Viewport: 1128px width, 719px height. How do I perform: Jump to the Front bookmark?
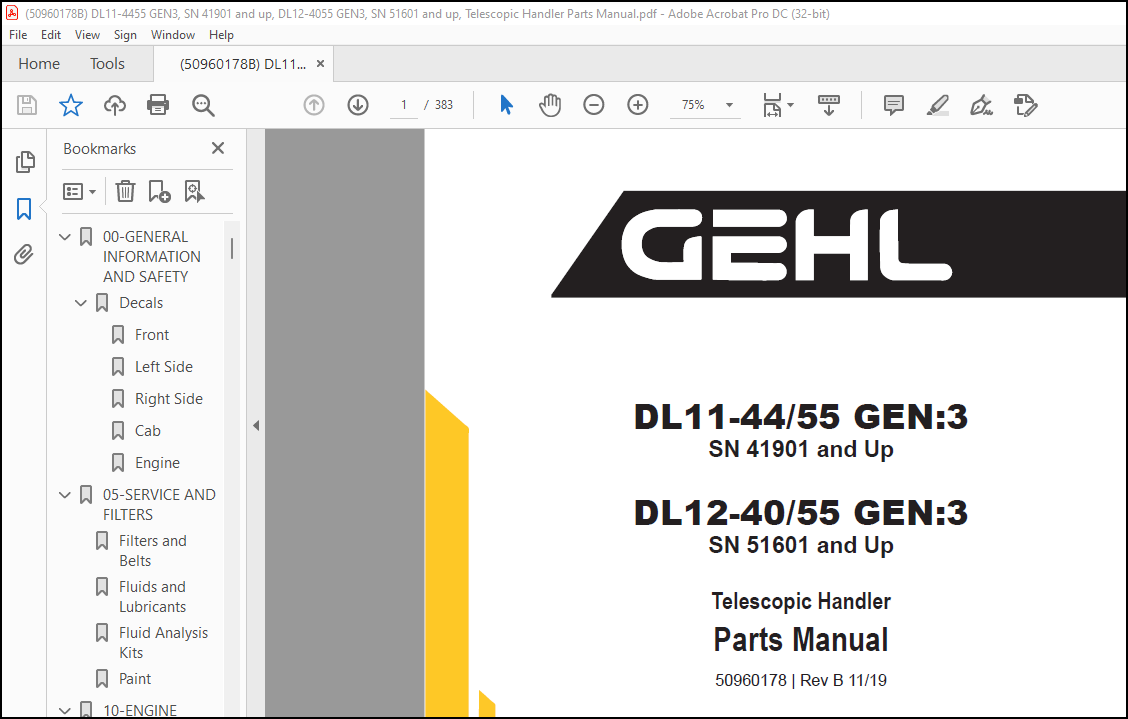(152, 335)
